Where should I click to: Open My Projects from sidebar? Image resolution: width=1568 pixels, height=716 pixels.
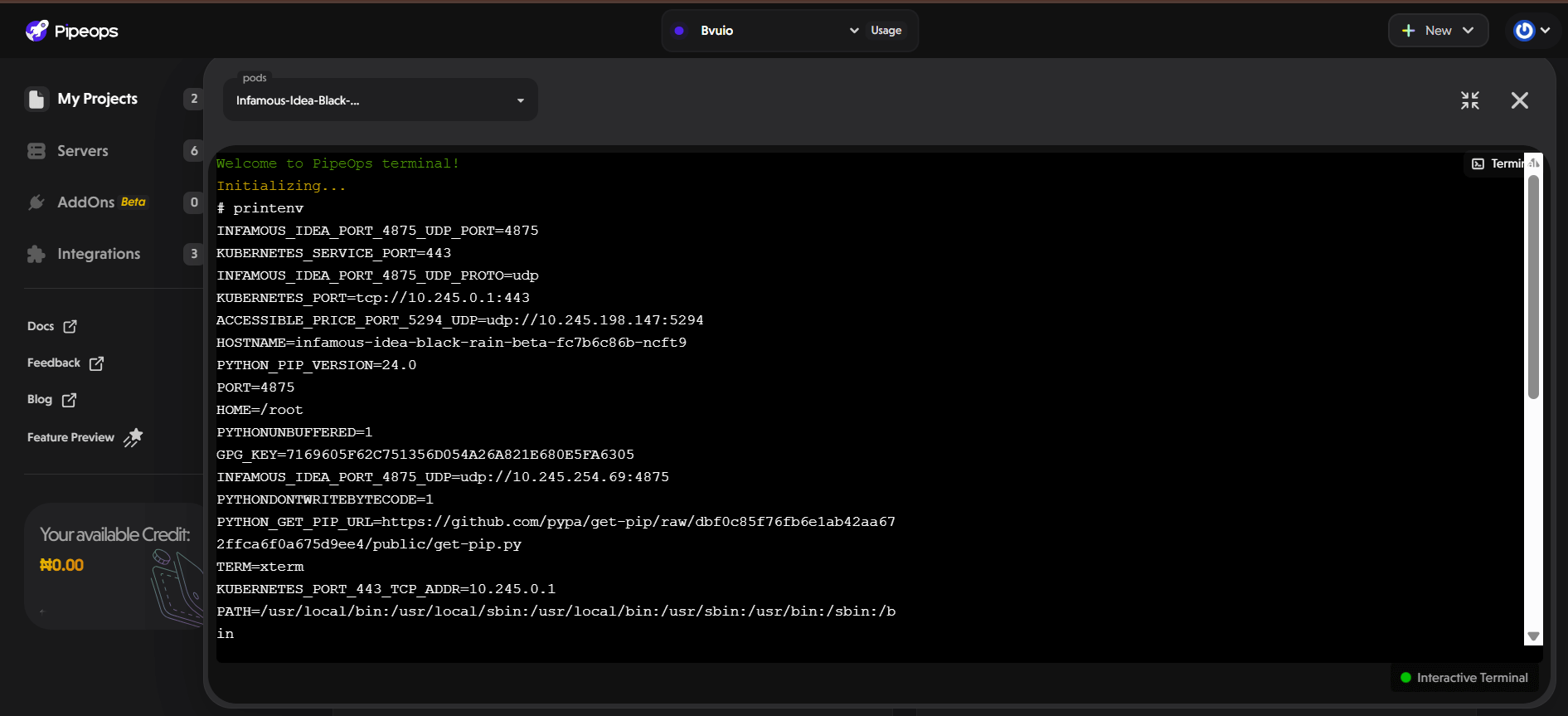tap(97, 99)
